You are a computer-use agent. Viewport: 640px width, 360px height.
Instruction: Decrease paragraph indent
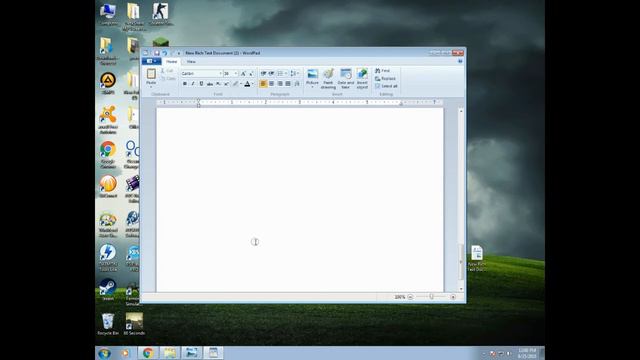tap(263, 73)
